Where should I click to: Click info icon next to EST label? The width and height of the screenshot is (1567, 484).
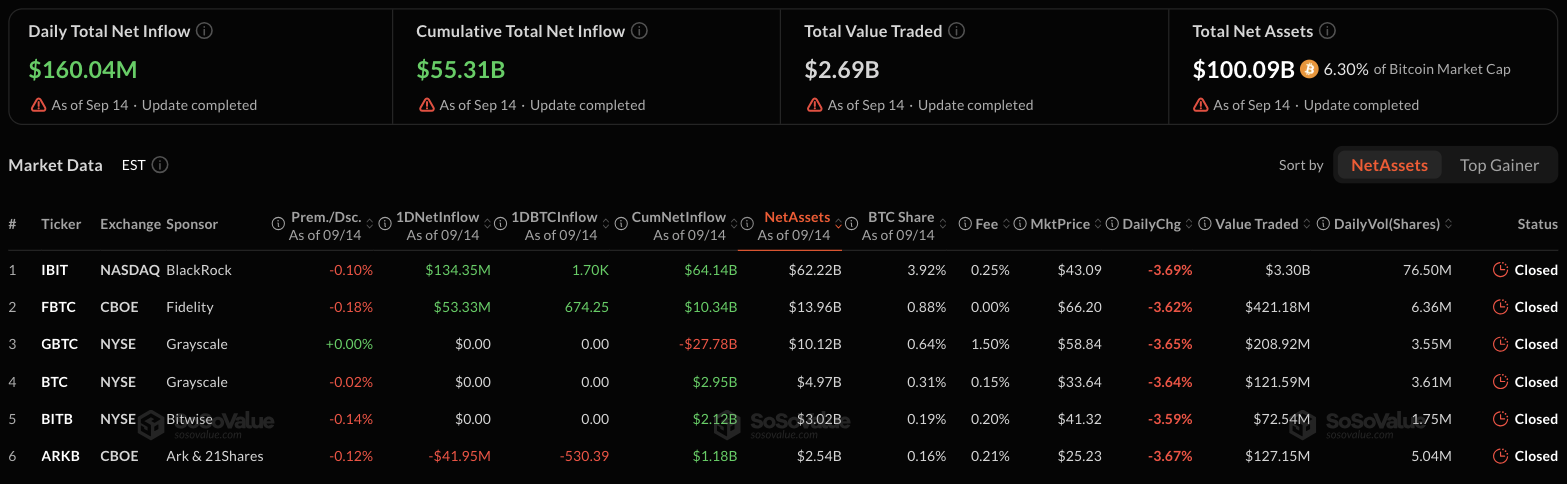[160, 165]
